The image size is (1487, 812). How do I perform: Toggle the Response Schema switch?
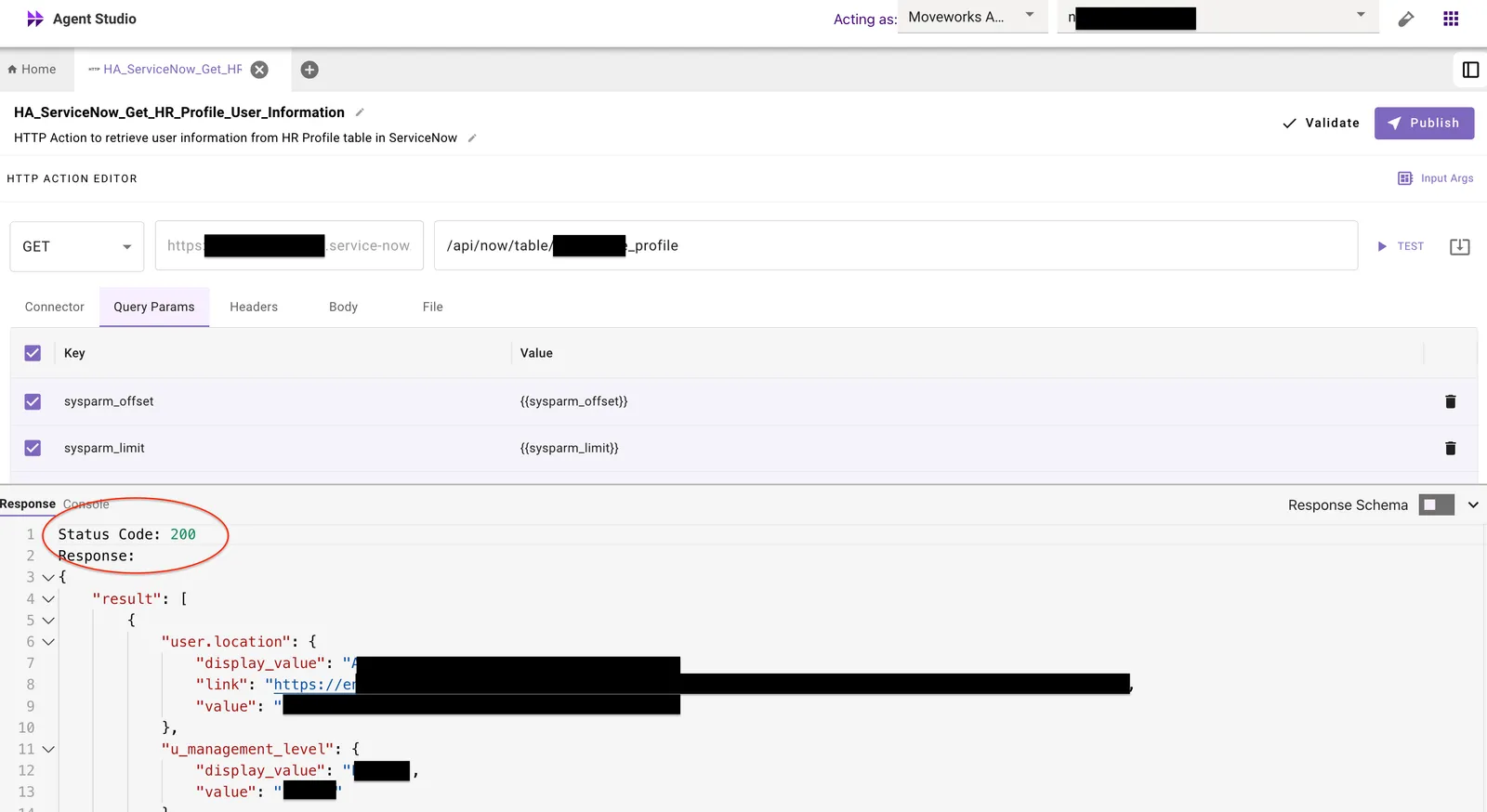[x=1437, y=504]
